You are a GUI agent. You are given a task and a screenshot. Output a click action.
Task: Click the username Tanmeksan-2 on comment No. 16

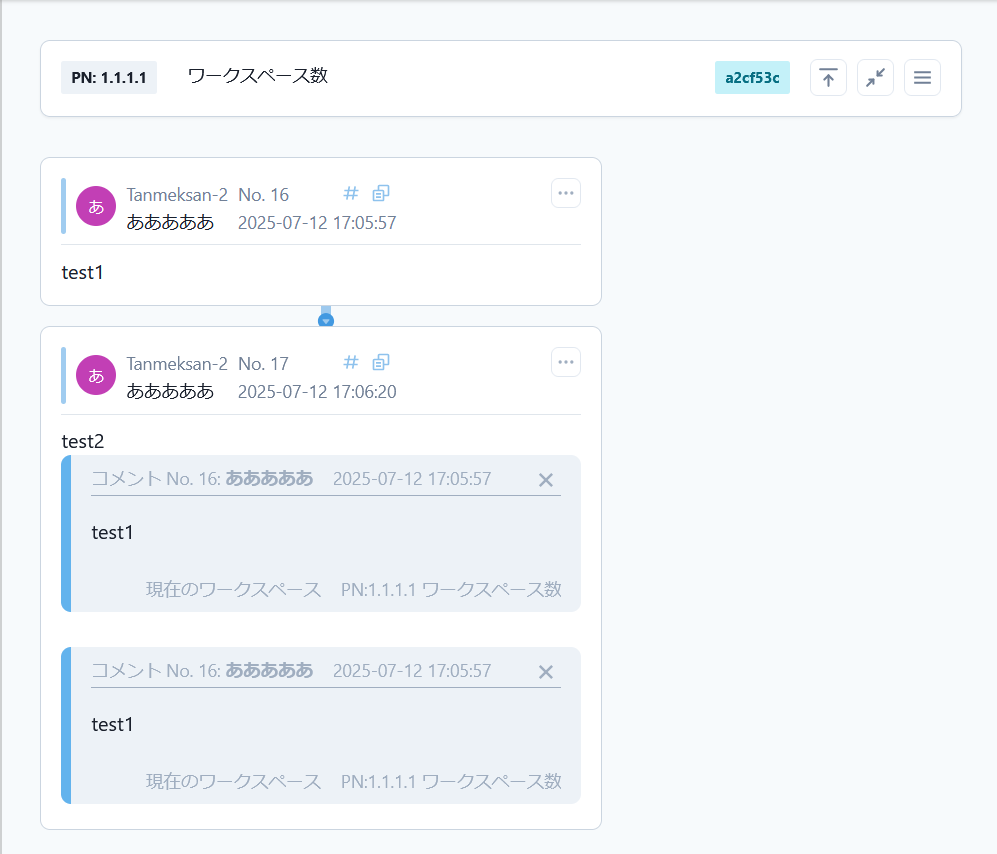[x=177, y=194]
